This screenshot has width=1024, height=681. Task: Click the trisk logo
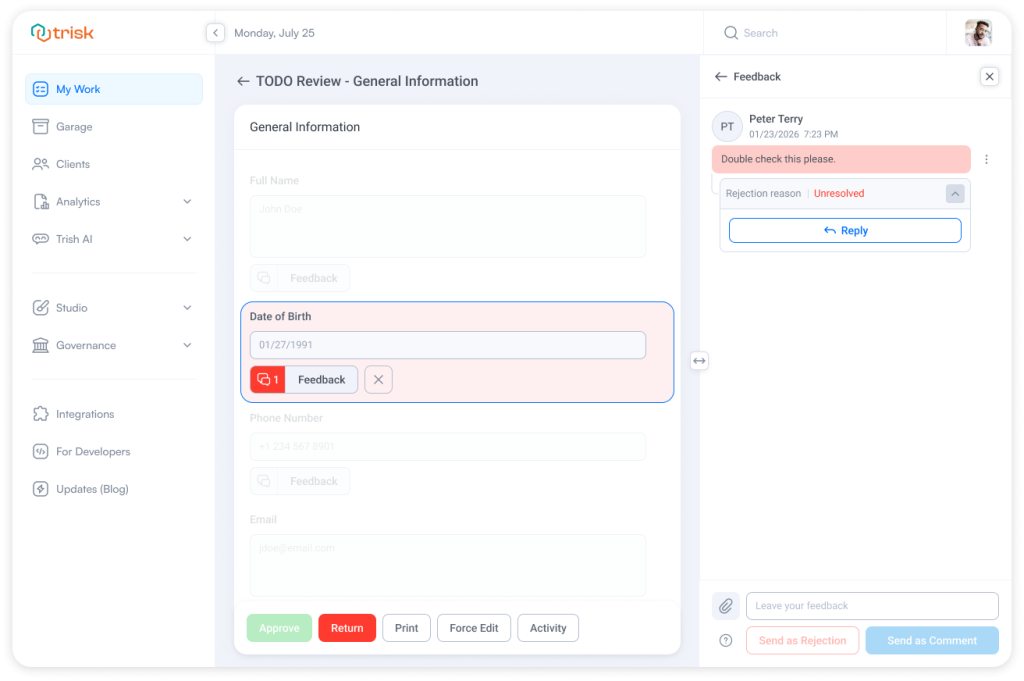point(61,32)
